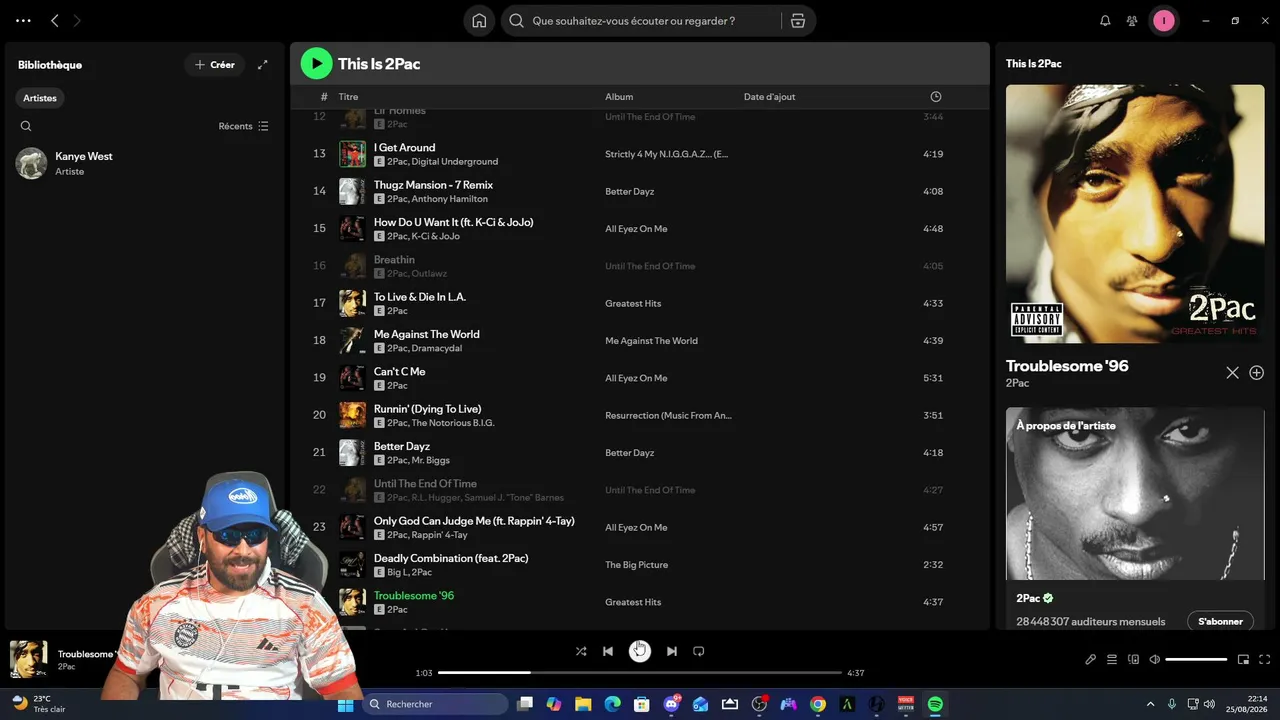Open the À propos de l'artiste card
The width and height of the screenshot is (1280, 720).
tap(1135, 518)
